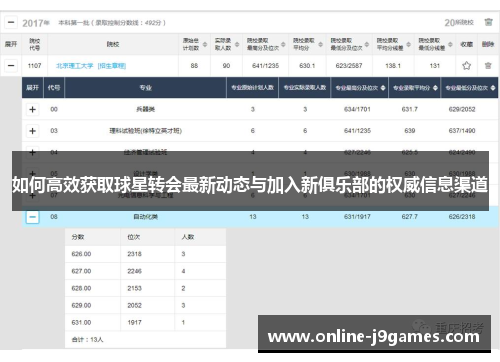Collapse the 1107 university row

pyautogui.click(x=11, y=65)
